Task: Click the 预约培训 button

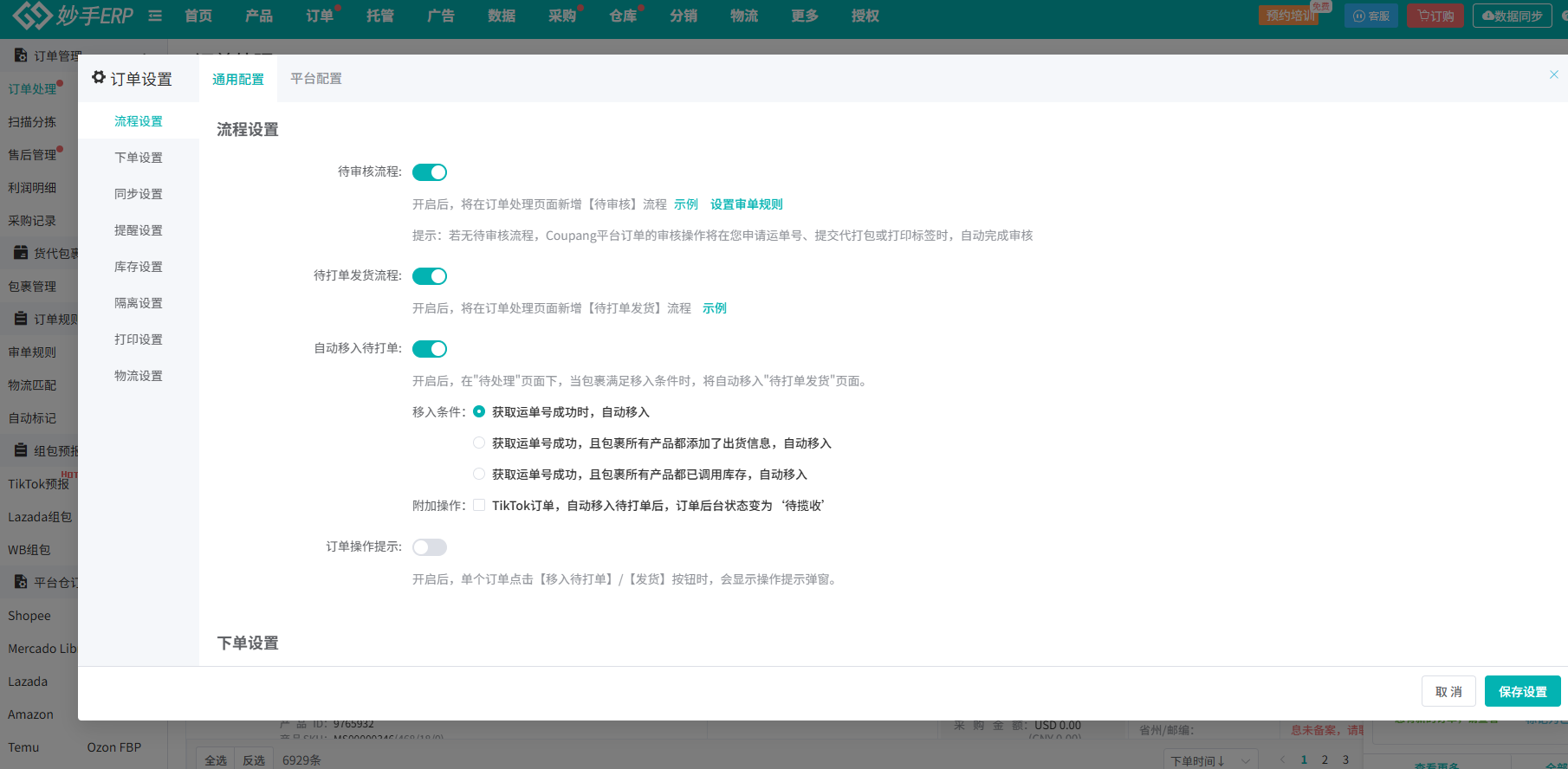Action: [1291, 16]
